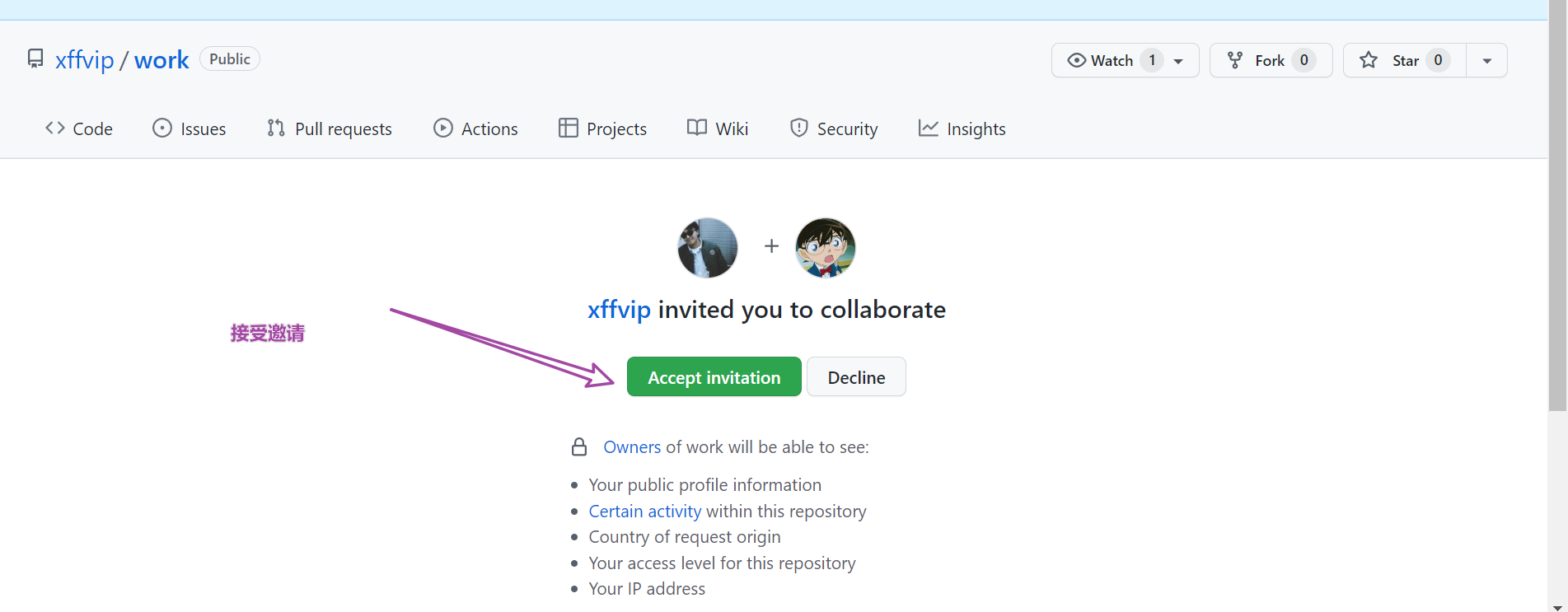Click the inviter's photo avatar
Viewport: 1568px width, 612px height.
pyautogui.click(x=708, y=248)
